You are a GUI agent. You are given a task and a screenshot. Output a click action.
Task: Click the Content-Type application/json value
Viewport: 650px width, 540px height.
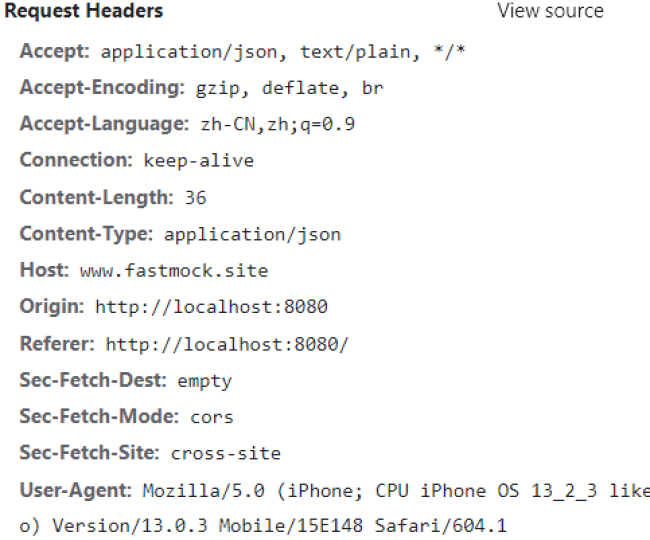tap(252, 234)
